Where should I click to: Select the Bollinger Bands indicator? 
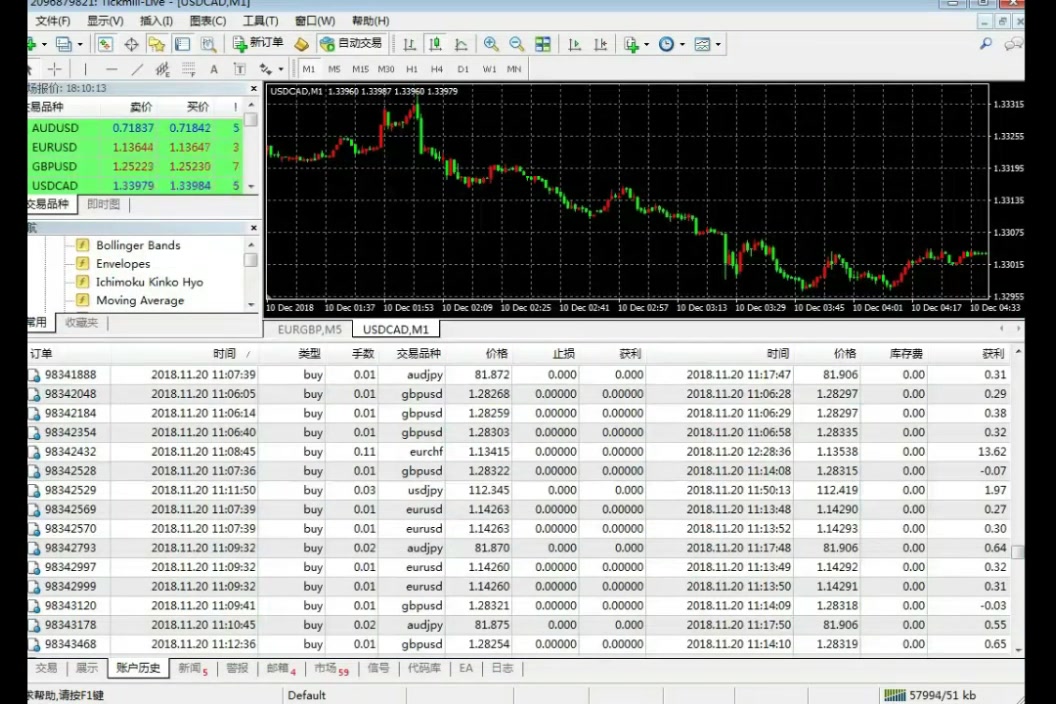point(138,245)
